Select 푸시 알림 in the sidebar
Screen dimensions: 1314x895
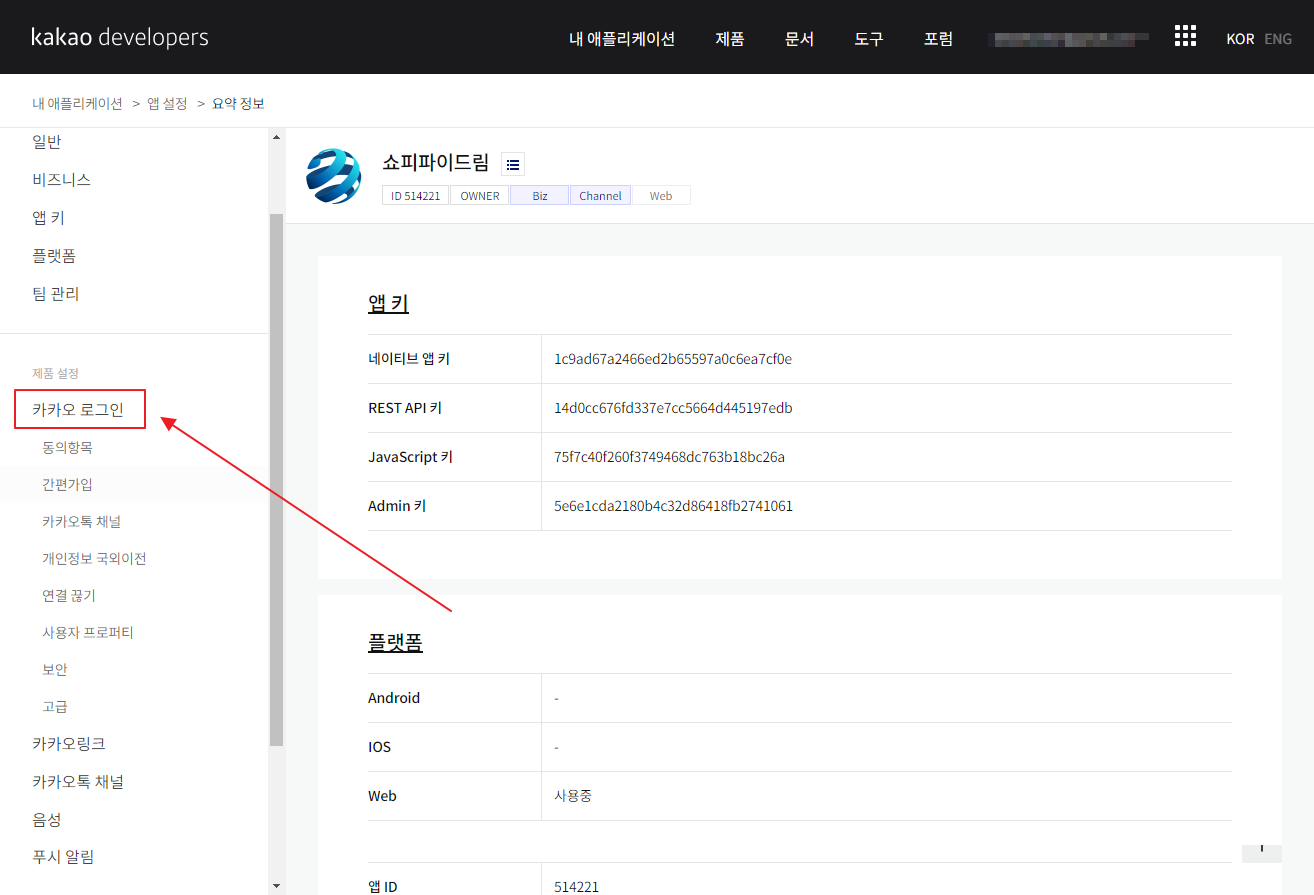pyautogui.click(x=63, y=857)
